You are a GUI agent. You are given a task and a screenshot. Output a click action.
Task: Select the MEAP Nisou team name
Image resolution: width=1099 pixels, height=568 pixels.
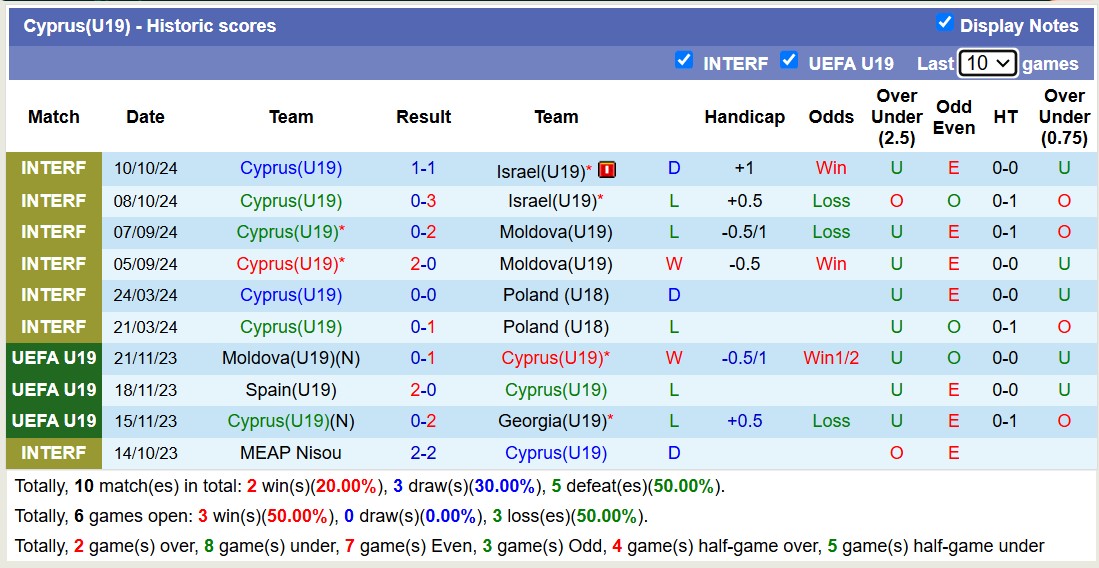290,453
